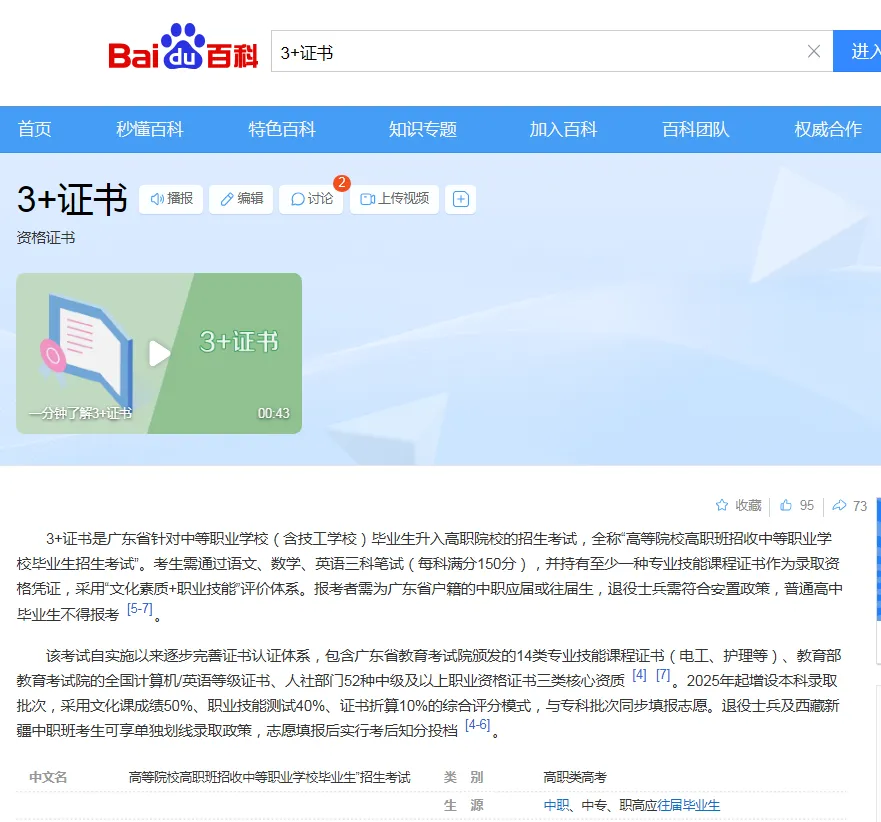Click the 3+证书 page title heading
The width and height of the screenshot is (881, 822).
72,199
